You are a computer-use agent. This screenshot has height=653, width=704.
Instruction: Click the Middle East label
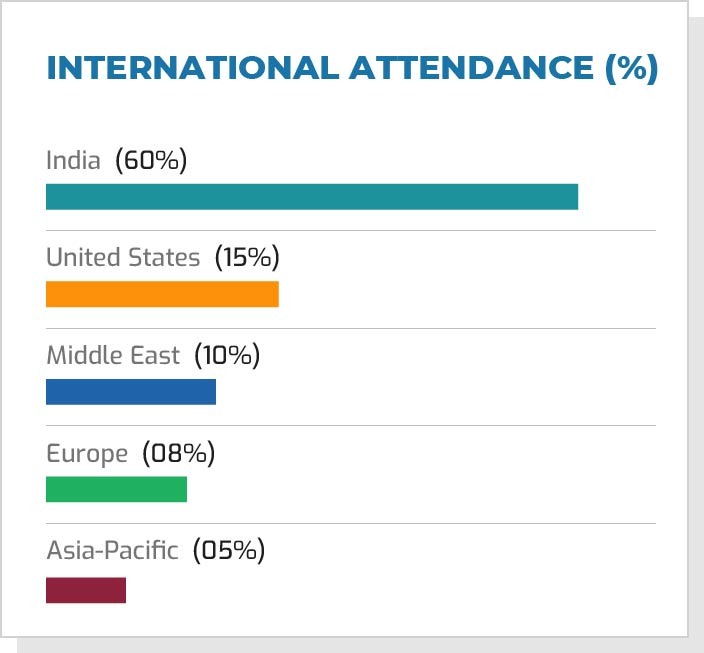pos(113,355)
